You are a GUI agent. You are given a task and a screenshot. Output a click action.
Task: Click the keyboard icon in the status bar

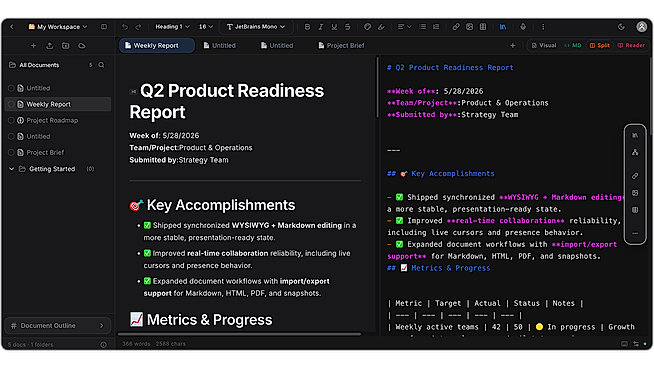tap(624, 344)
